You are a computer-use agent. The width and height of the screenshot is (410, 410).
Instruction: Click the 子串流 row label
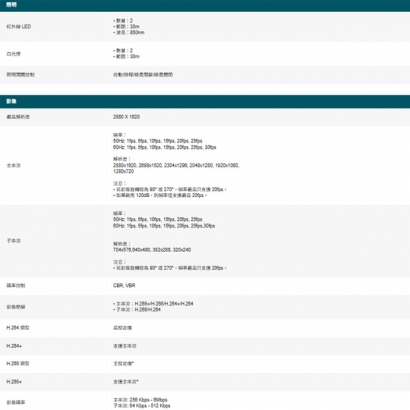[x=13, y=241]
